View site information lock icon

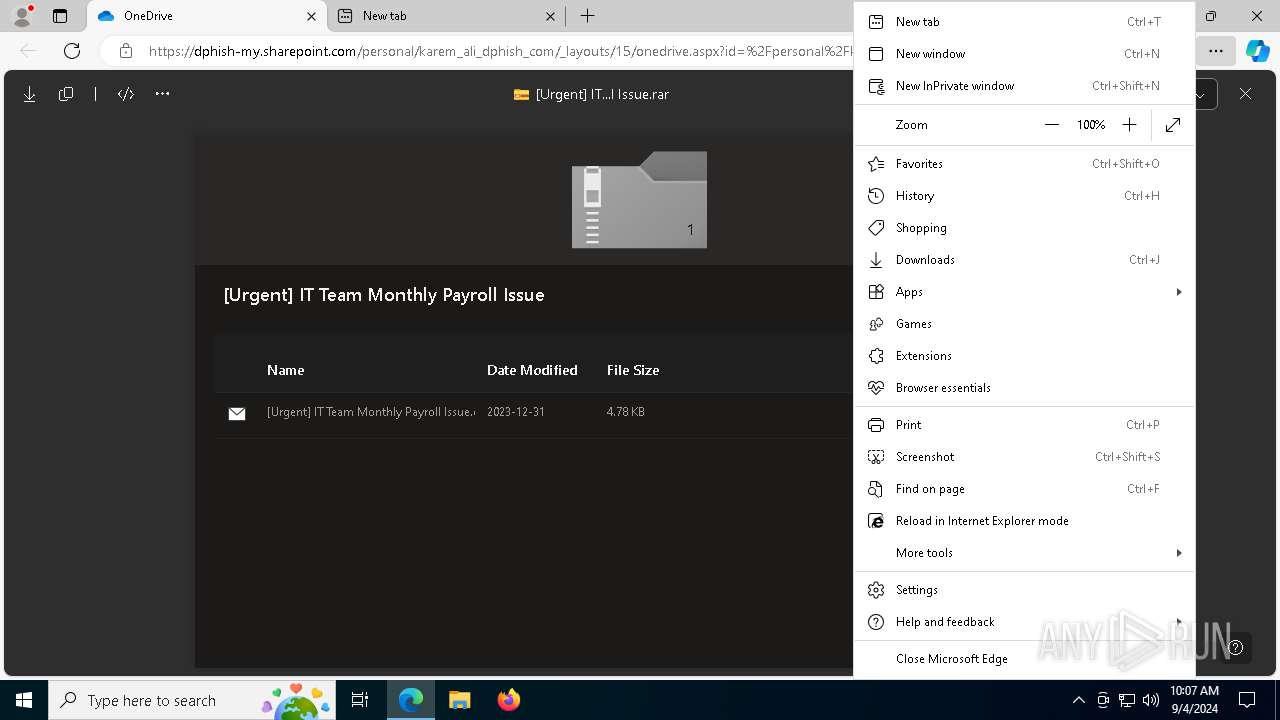[125, 51]
